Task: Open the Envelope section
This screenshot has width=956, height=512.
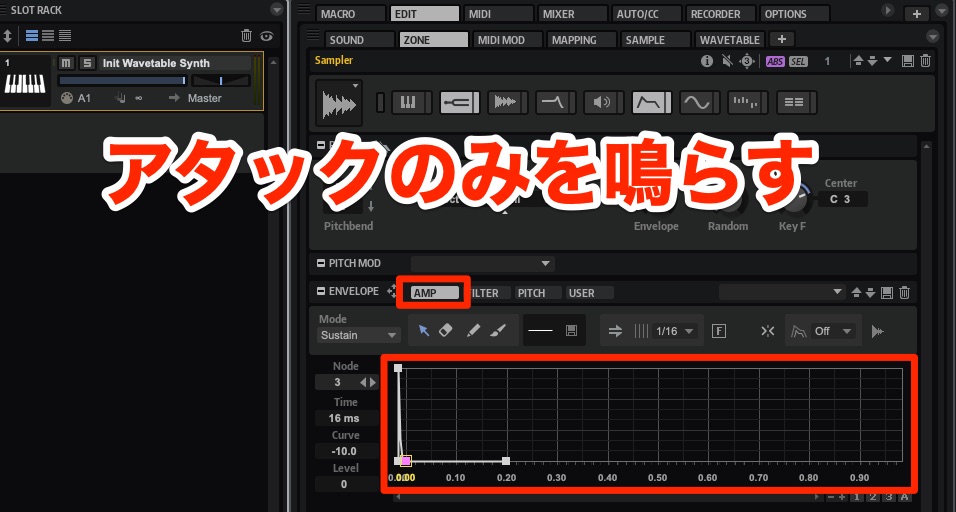Action: pos(651,102)
